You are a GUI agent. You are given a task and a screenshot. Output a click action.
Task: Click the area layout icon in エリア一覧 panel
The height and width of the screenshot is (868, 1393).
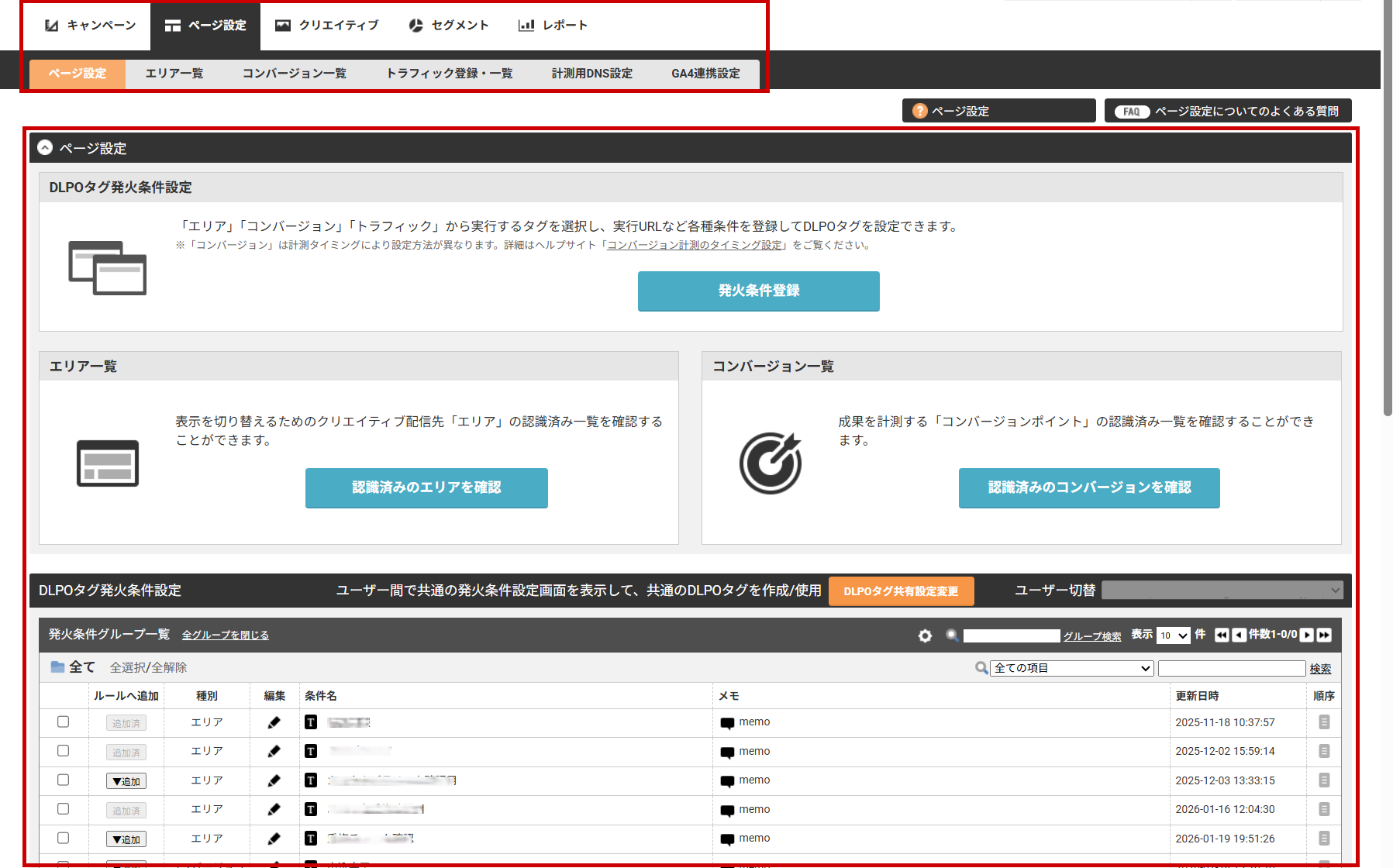108,463
